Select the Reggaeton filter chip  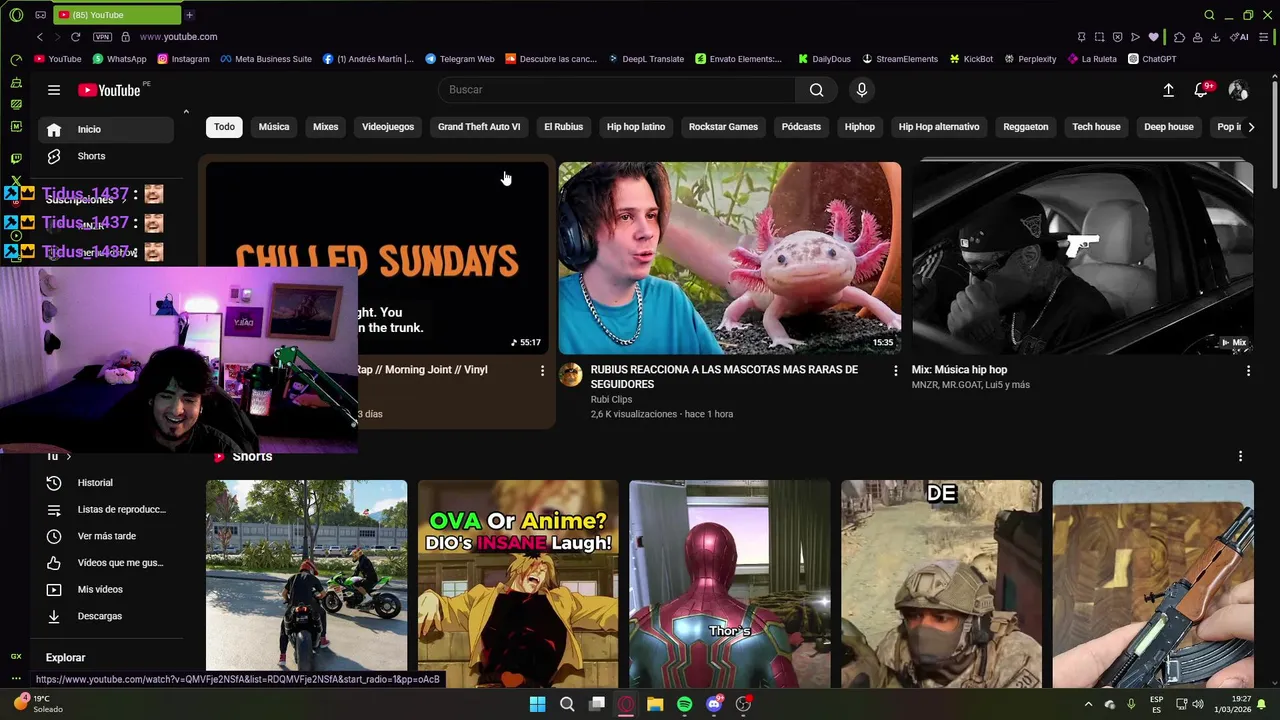coord(1026,127)
